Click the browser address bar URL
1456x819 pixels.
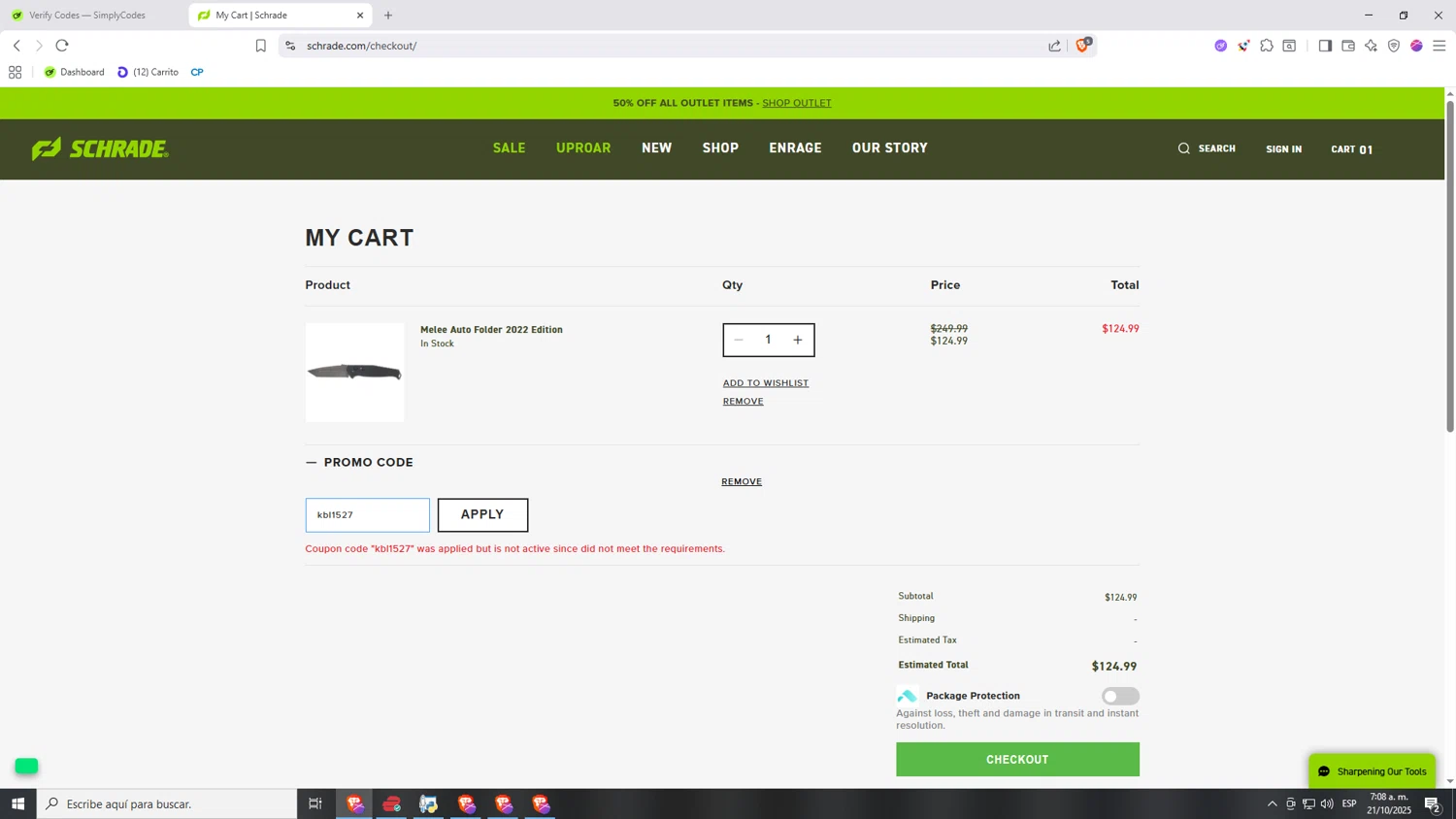(362, 46)
